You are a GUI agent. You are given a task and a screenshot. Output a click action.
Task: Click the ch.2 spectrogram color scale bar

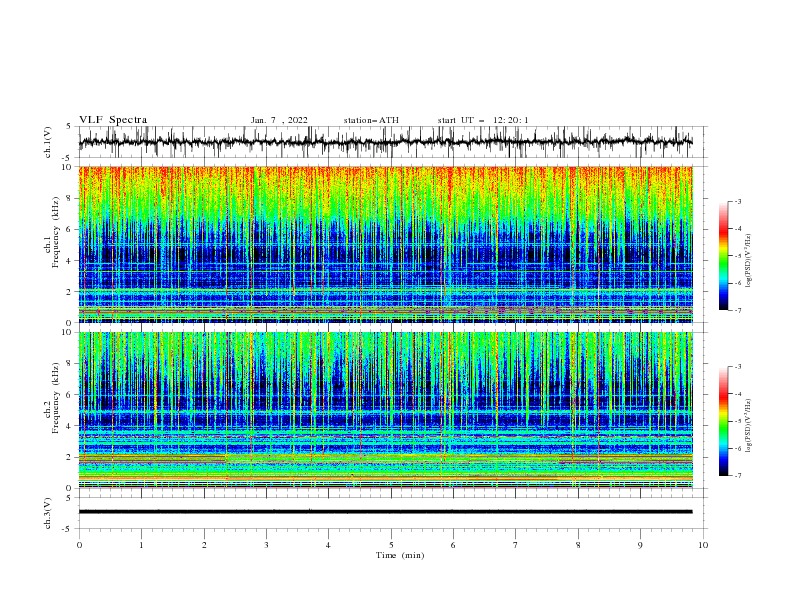click(x=723, y=421)
